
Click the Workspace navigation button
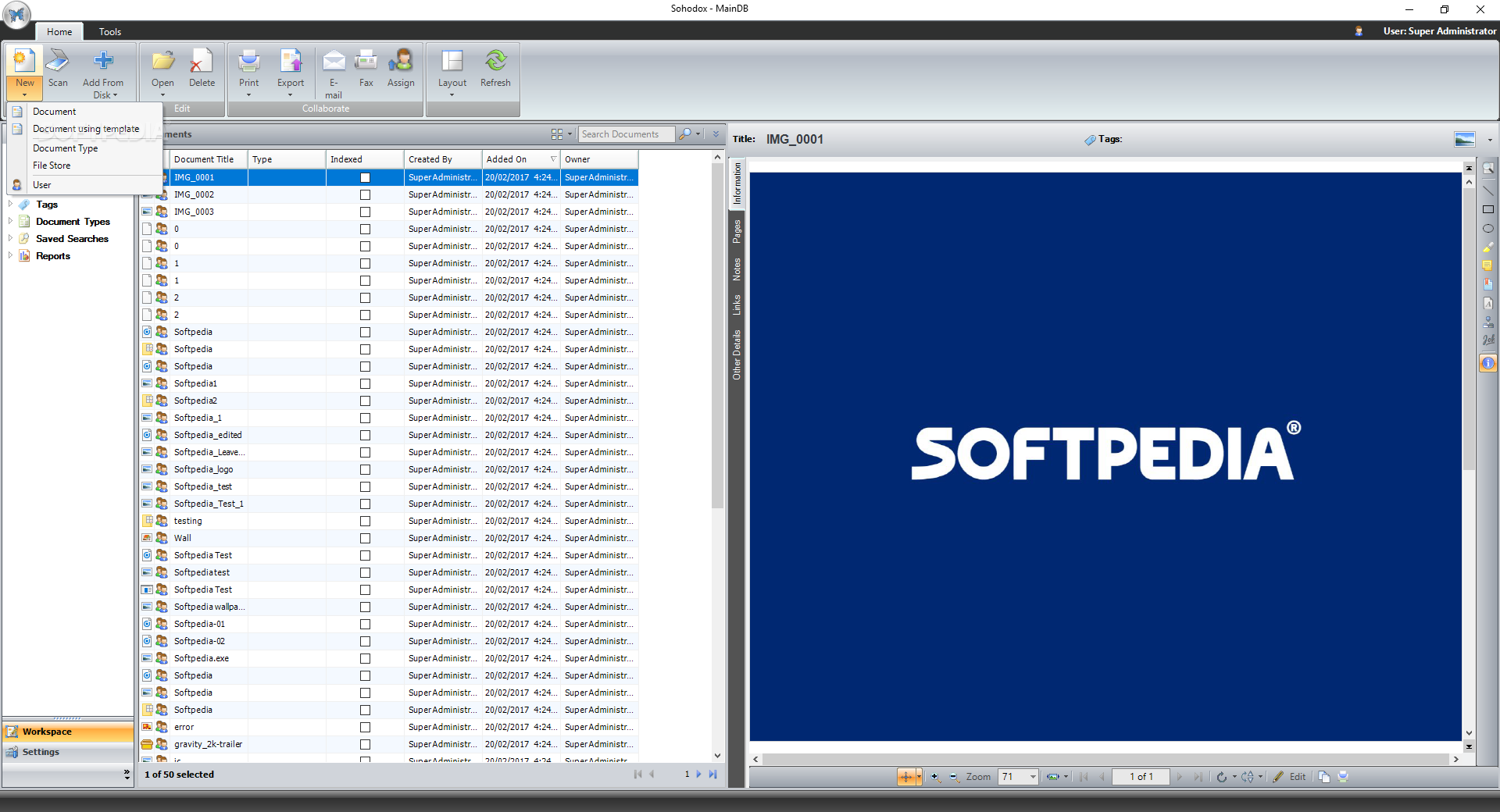(x=68, y=732)
